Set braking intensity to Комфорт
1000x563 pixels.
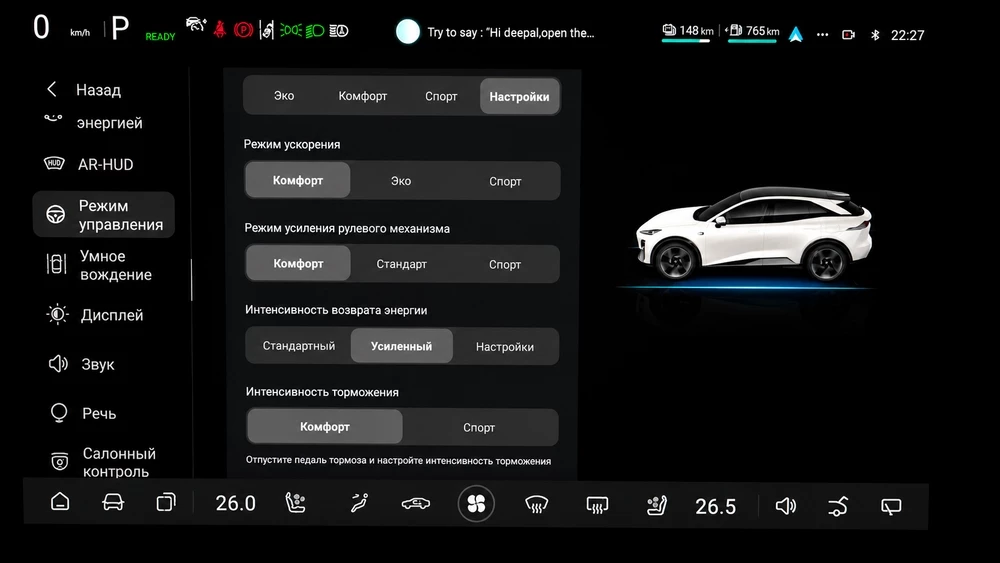(325, 427)
